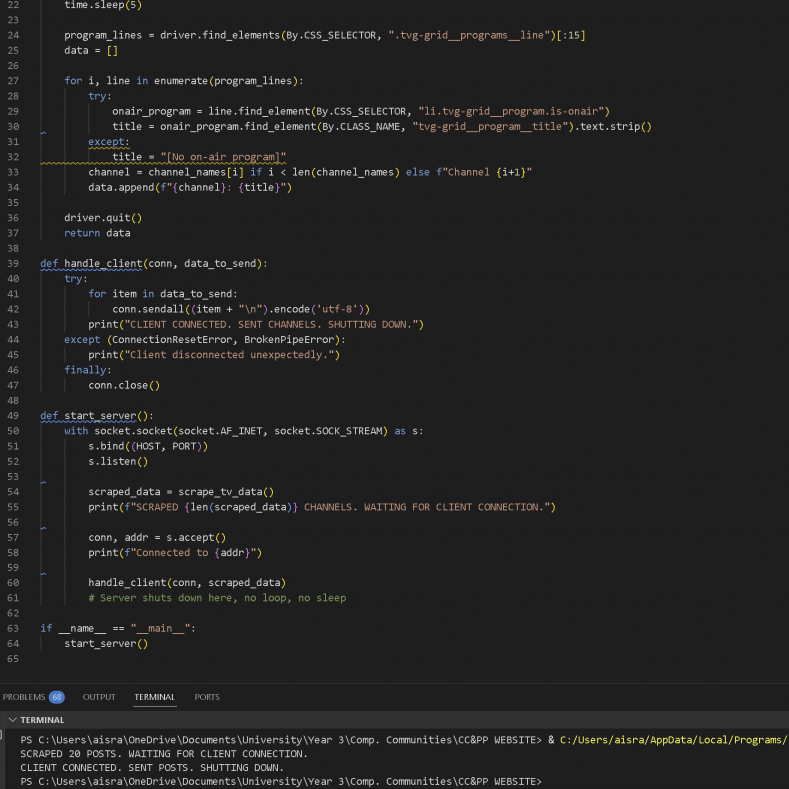The width and height of the screenshot is (789, 789).
Task: Collapse the TERMINAL section chevron
Action: (13, 720)
